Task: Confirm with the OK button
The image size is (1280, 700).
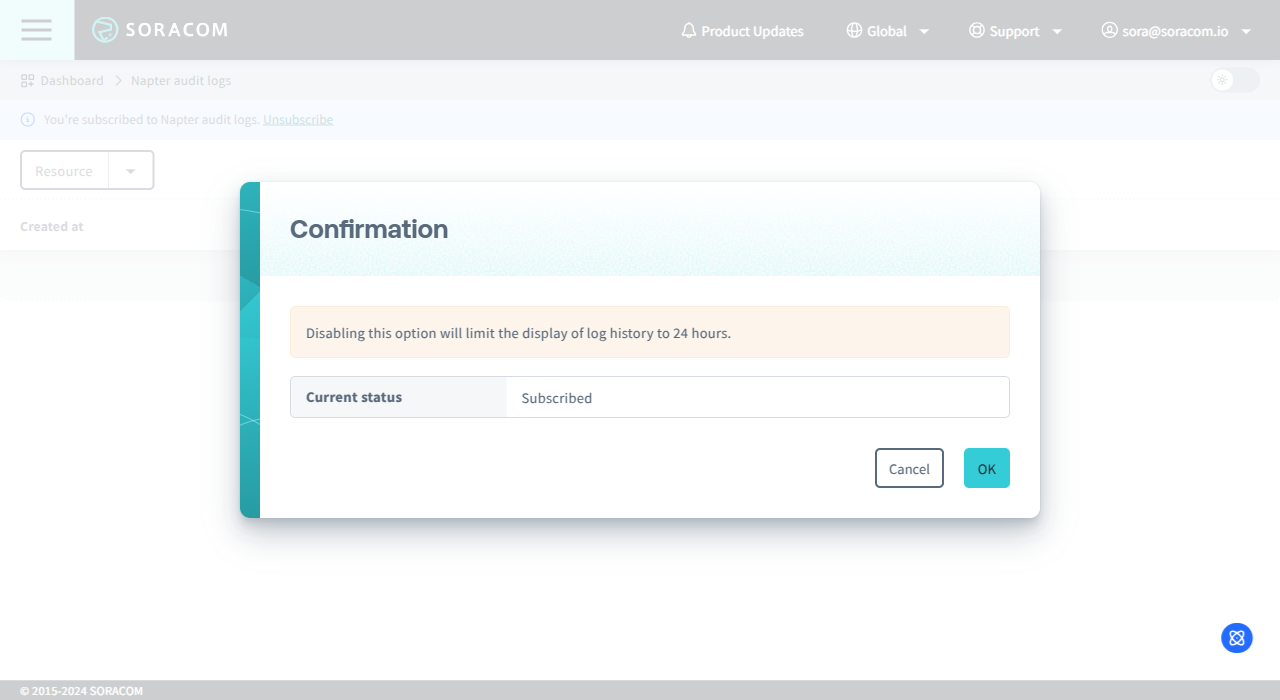Action: click(986, 468)
